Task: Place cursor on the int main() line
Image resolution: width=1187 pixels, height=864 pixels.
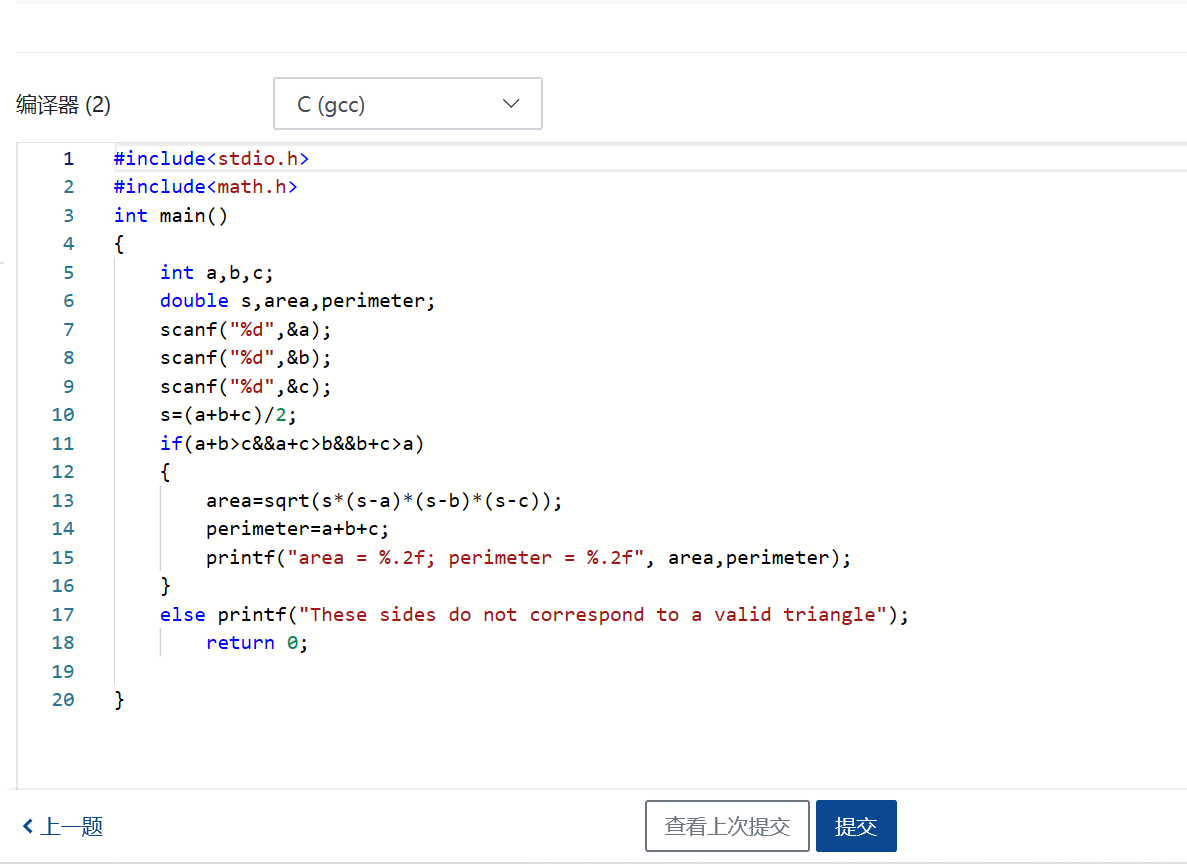Action: pos(171,215)
